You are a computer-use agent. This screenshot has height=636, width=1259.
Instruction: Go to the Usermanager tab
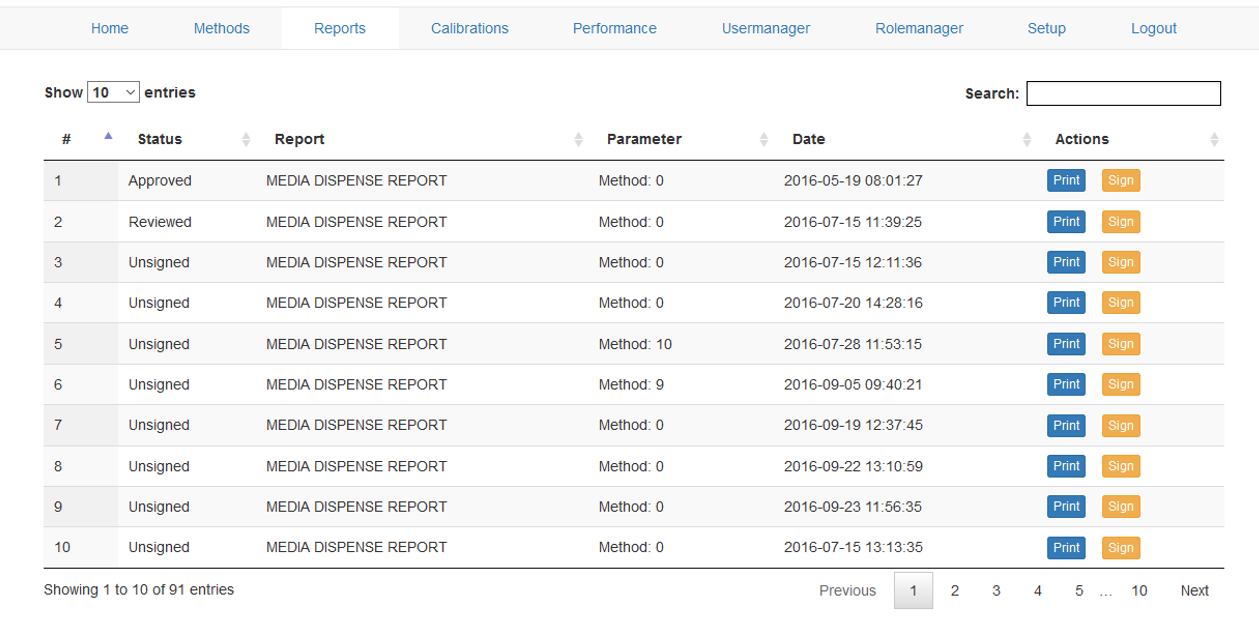coord(765,28)
